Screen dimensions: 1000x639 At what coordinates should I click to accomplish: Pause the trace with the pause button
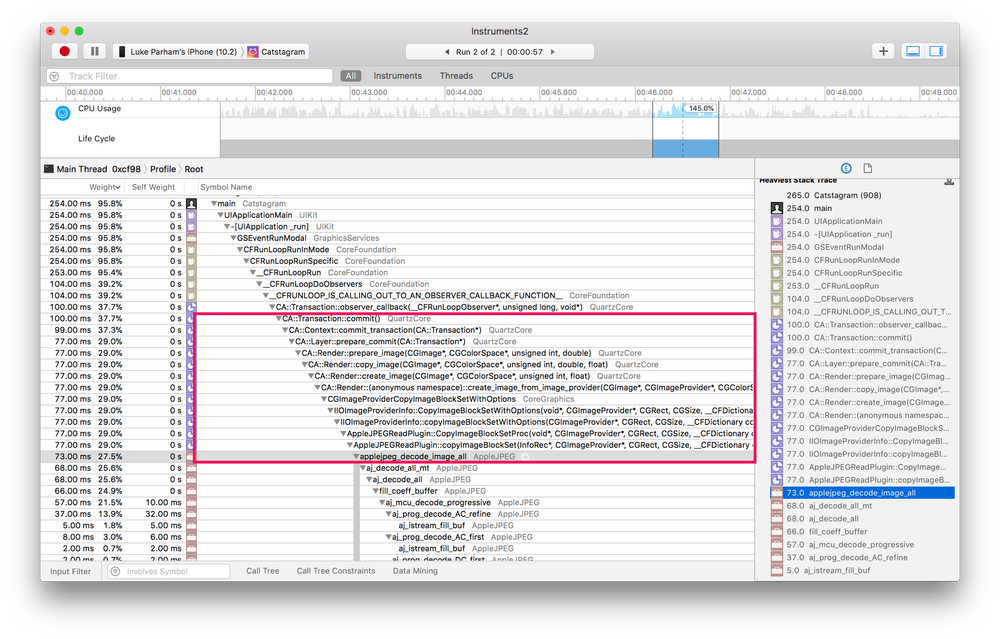coord(94,52)
